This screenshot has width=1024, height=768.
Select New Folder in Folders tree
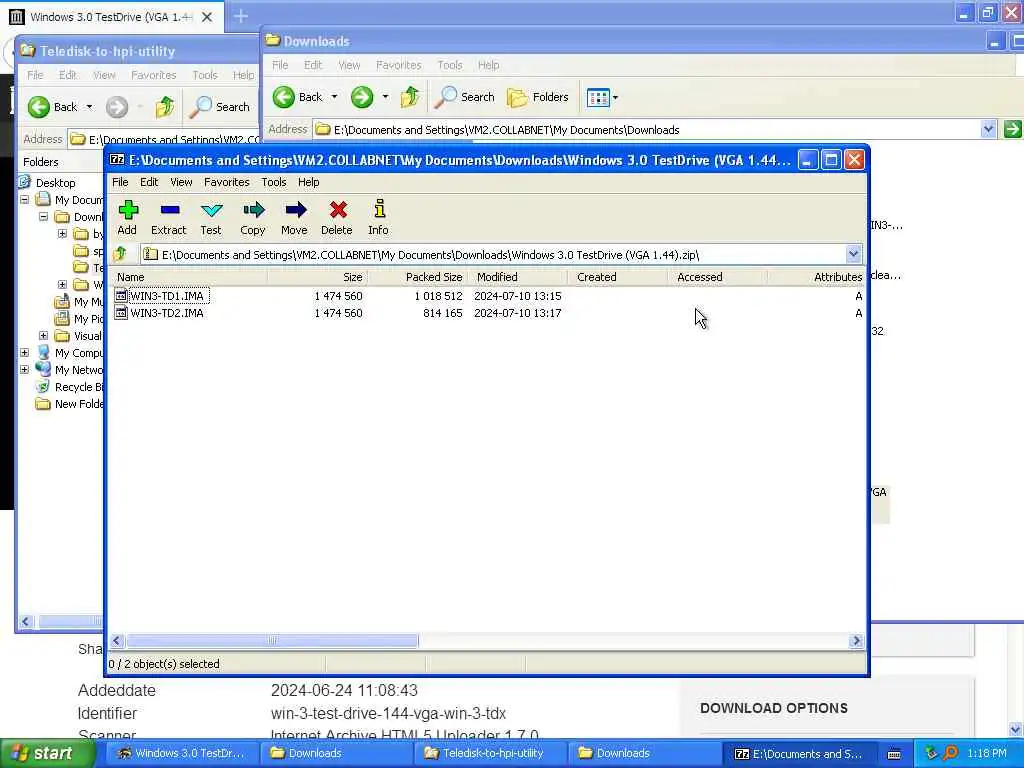(x=71, y=404)
